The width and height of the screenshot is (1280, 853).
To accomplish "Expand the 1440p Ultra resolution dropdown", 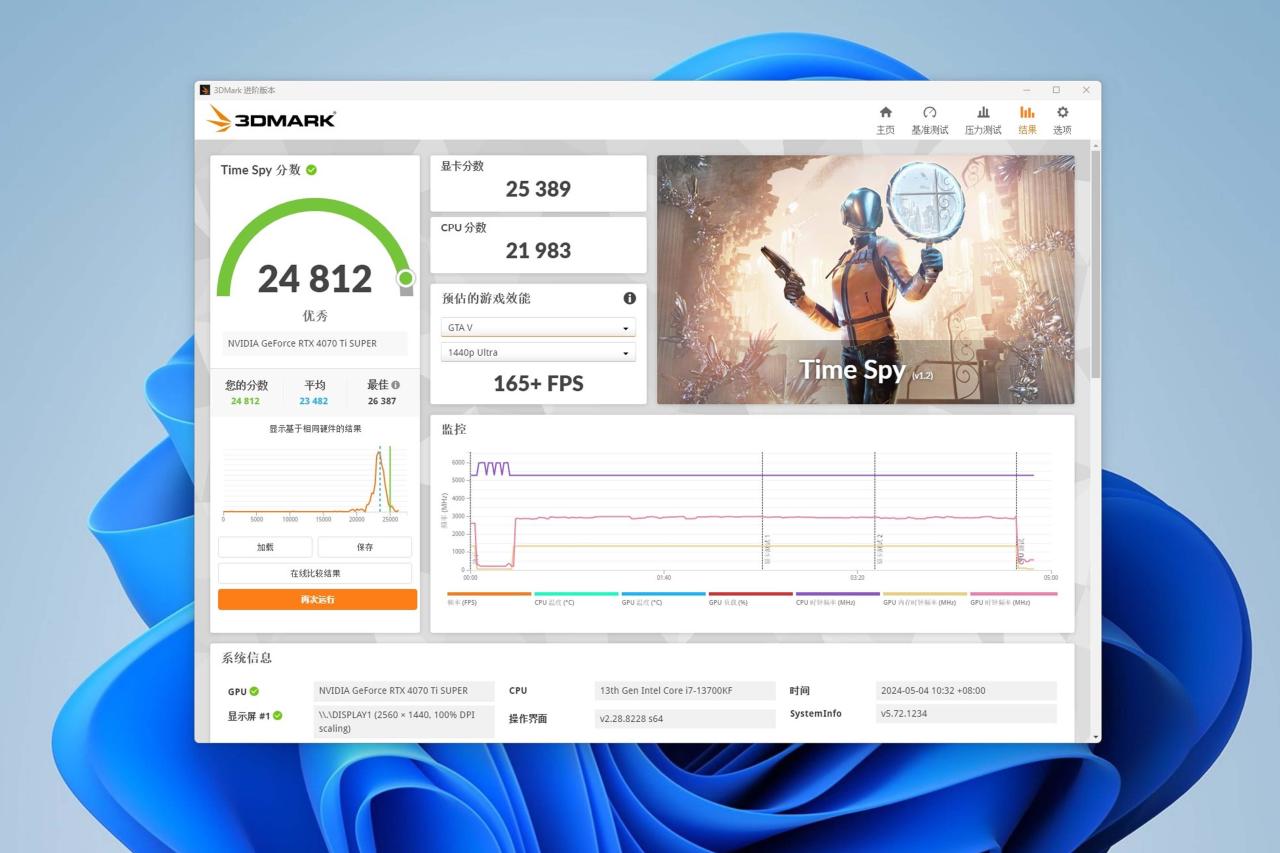I will (x=538, y=352).
